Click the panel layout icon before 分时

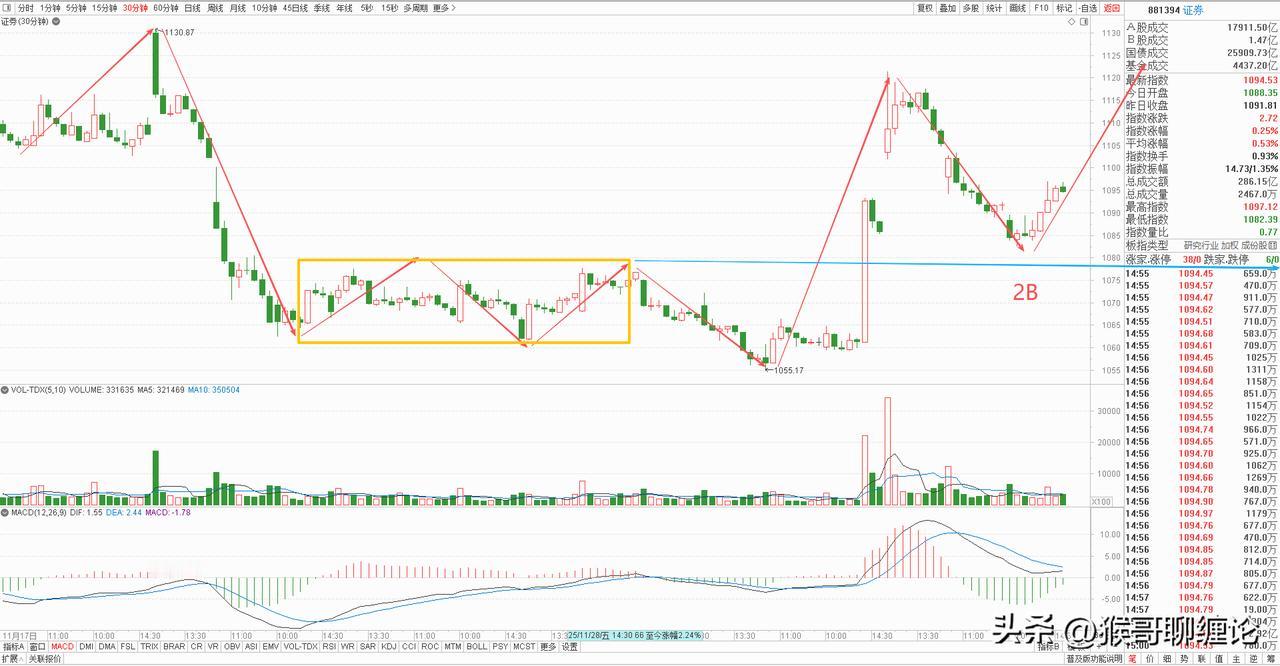7,8
